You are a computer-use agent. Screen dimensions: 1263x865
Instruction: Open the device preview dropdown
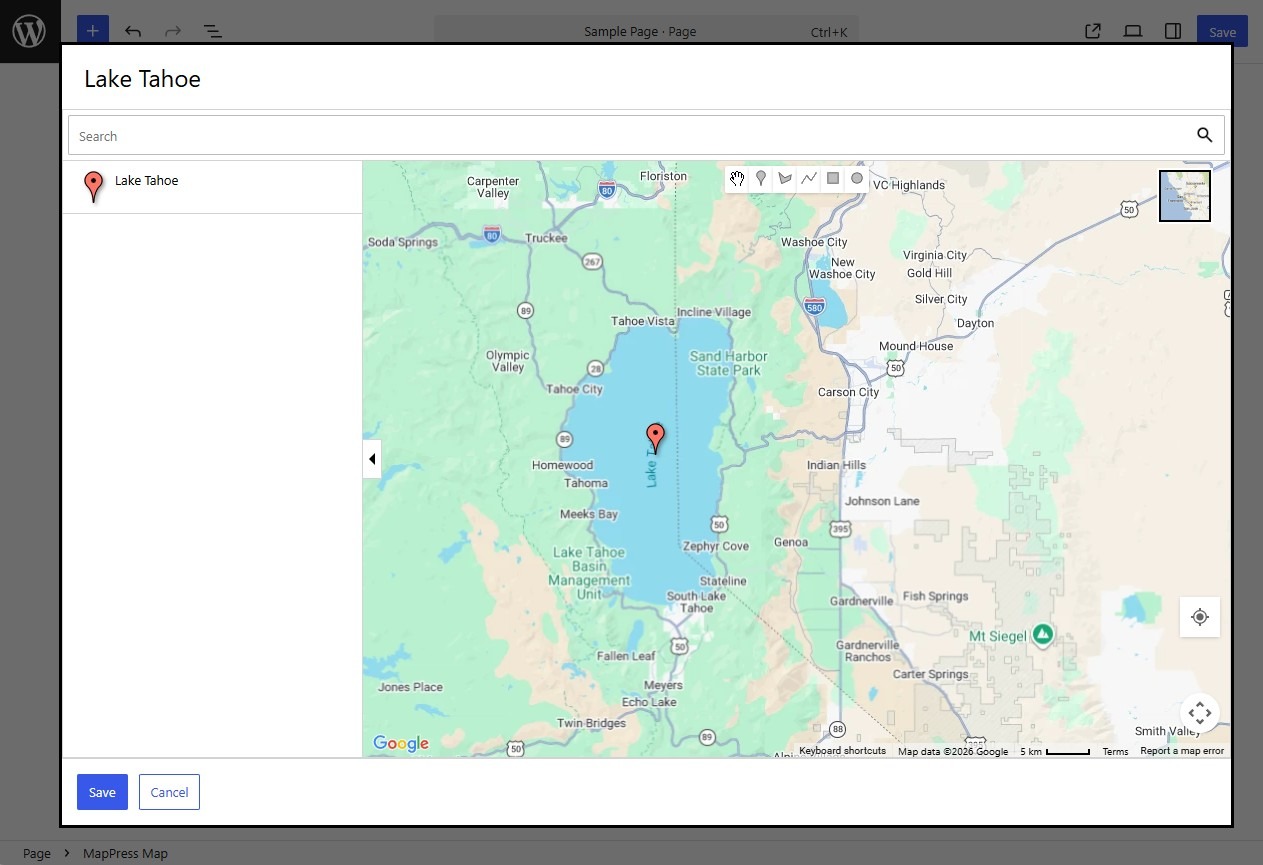[1133, 31]
